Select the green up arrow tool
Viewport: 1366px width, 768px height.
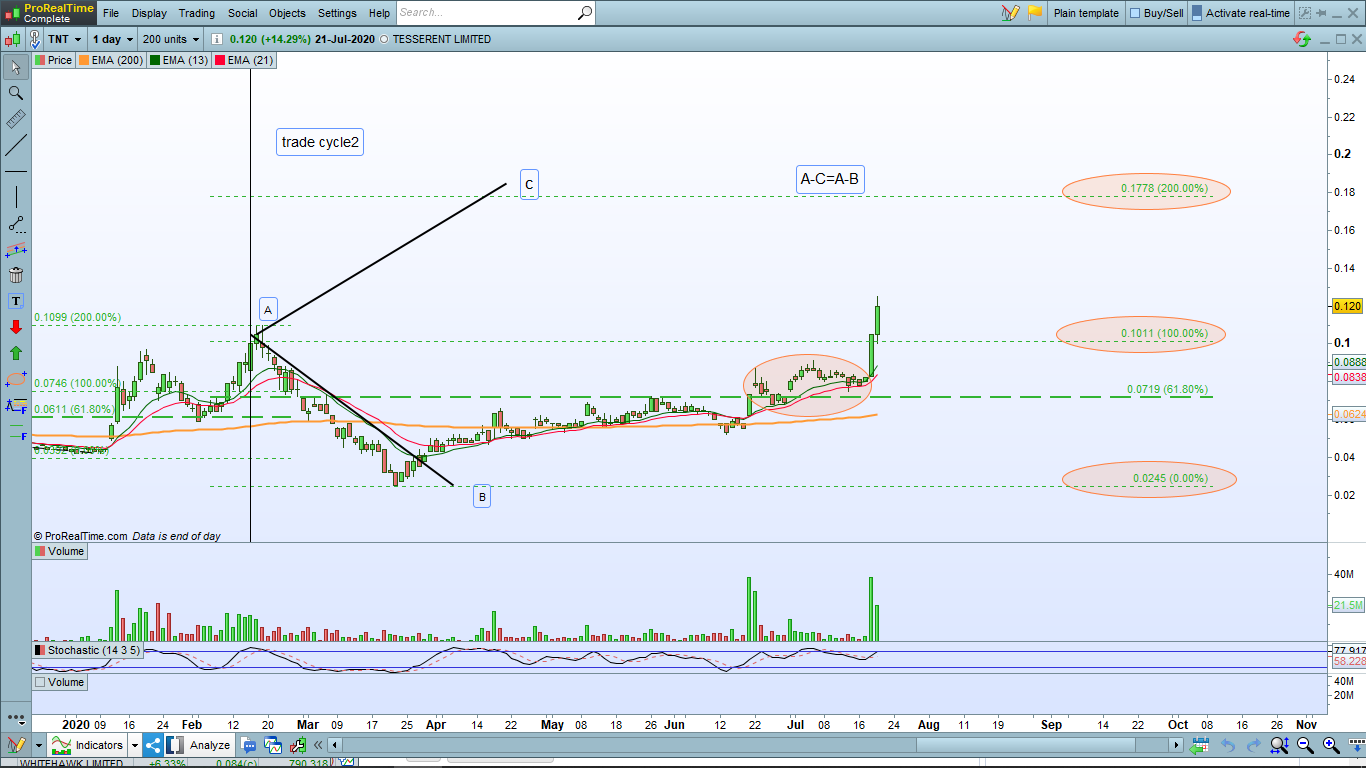[15, 353]
